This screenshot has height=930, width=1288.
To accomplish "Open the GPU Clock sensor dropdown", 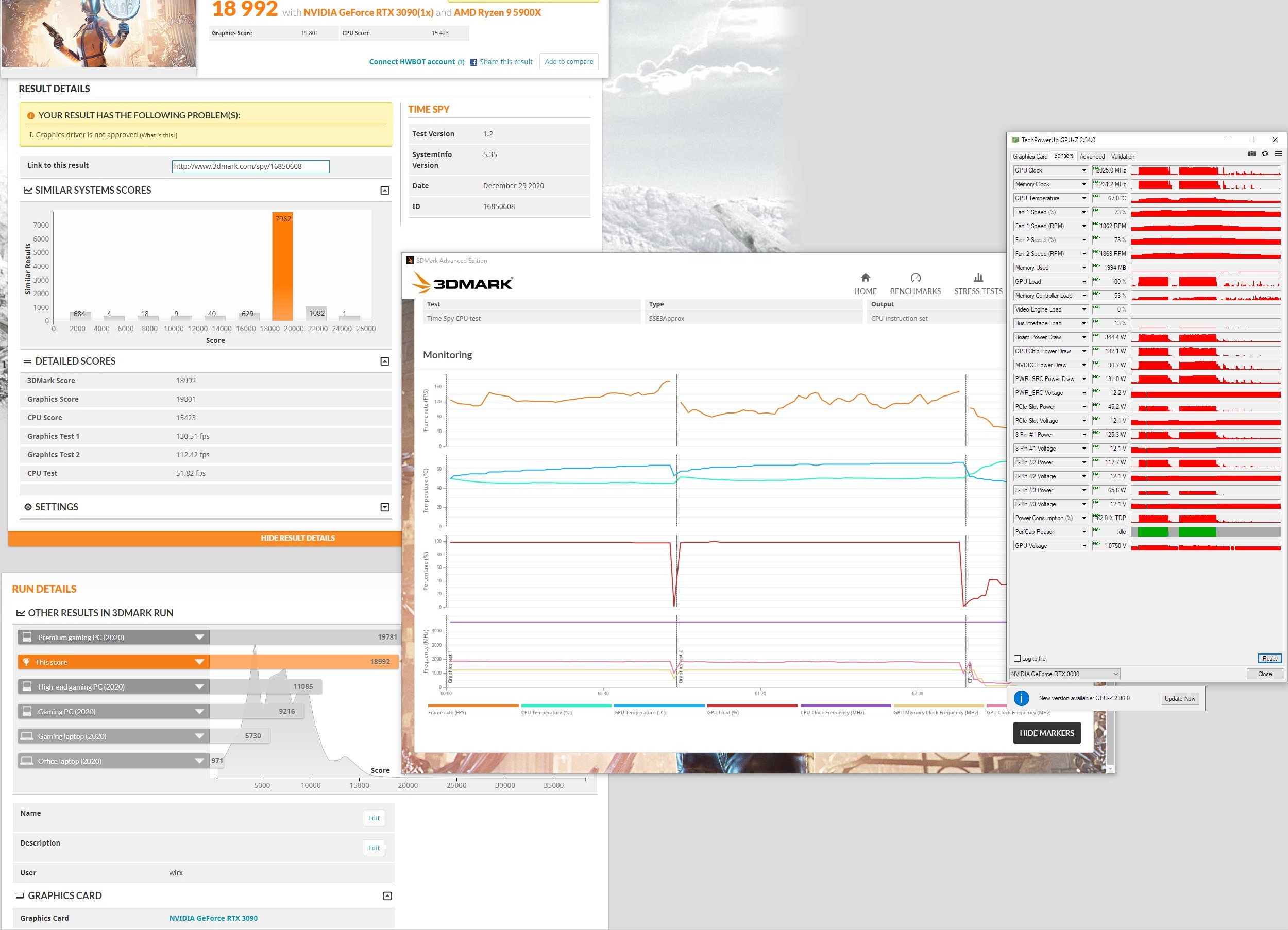I will pos(1083,170).
